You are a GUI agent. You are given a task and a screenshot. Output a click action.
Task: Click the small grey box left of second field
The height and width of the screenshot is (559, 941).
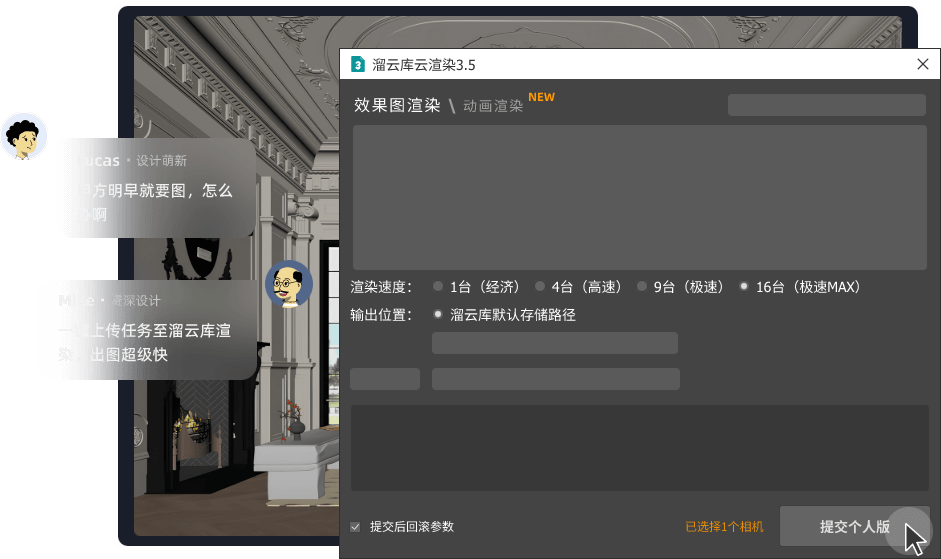(x=385, y=379)
